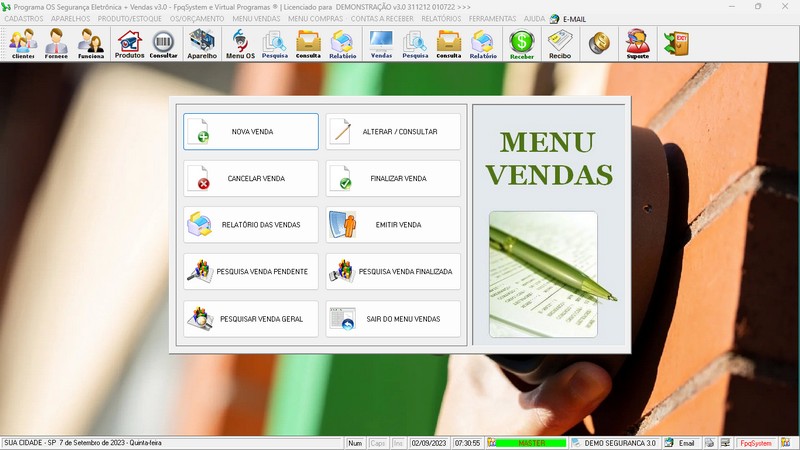Click the DEMO SEGURANCA 3.0 status text

click(620, 443)
